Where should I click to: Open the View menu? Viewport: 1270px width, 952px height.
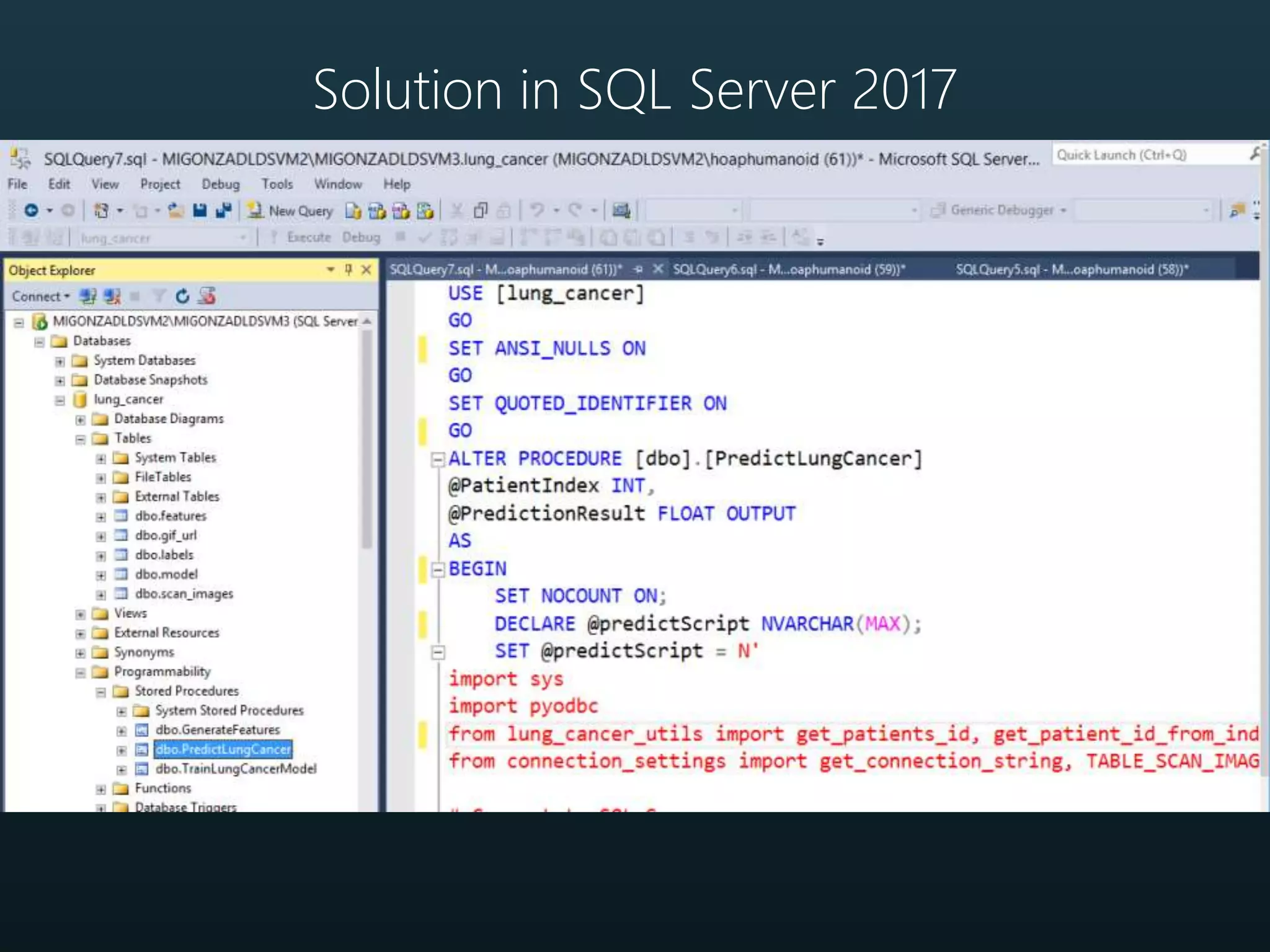click(x=105, y=184)
